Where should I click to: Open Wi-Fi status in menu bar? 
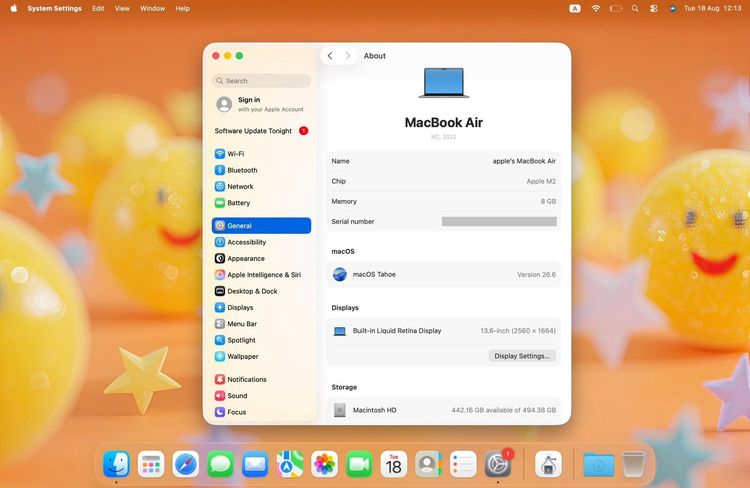596,8
